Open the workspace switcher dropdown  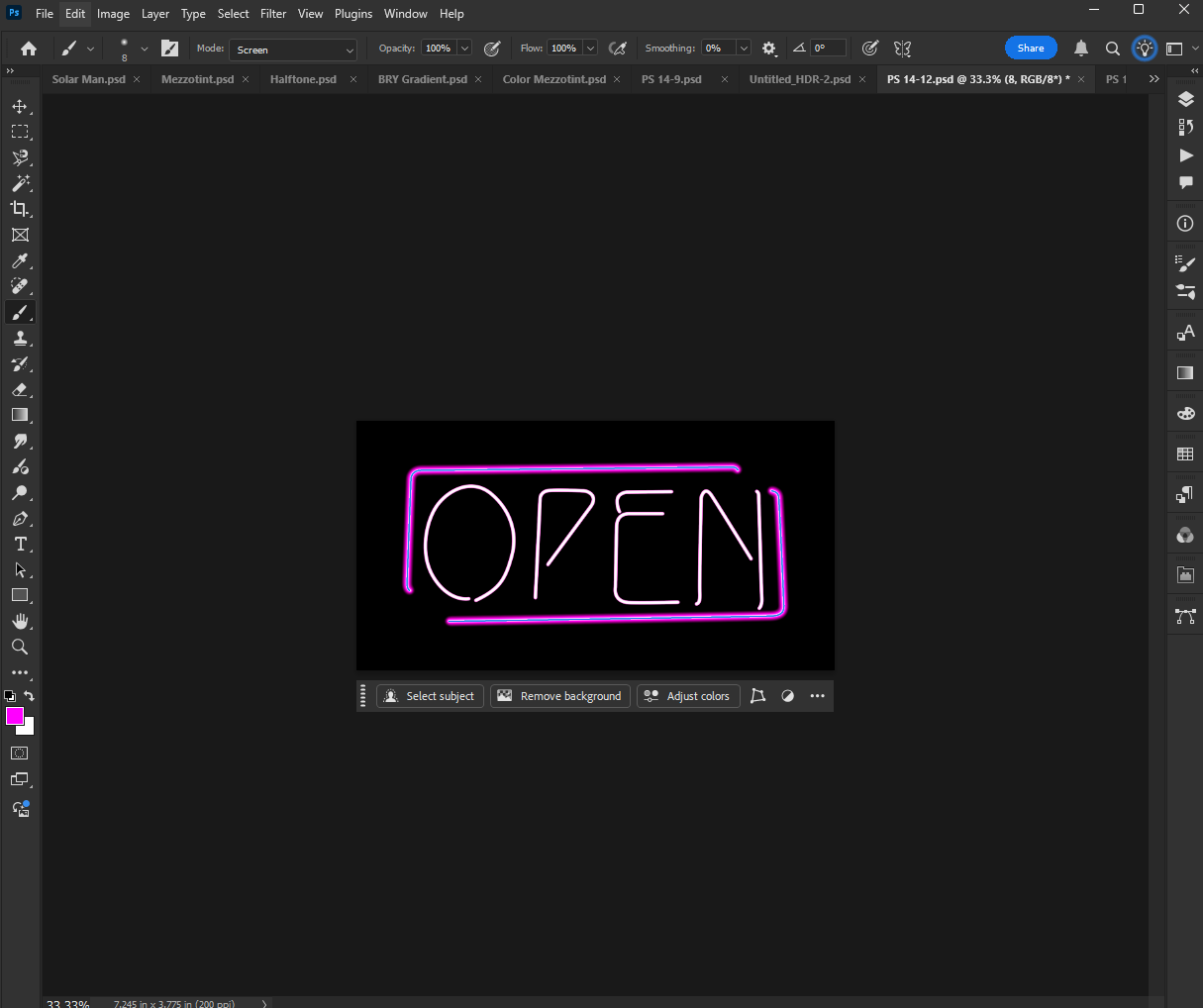[1180, 49]
